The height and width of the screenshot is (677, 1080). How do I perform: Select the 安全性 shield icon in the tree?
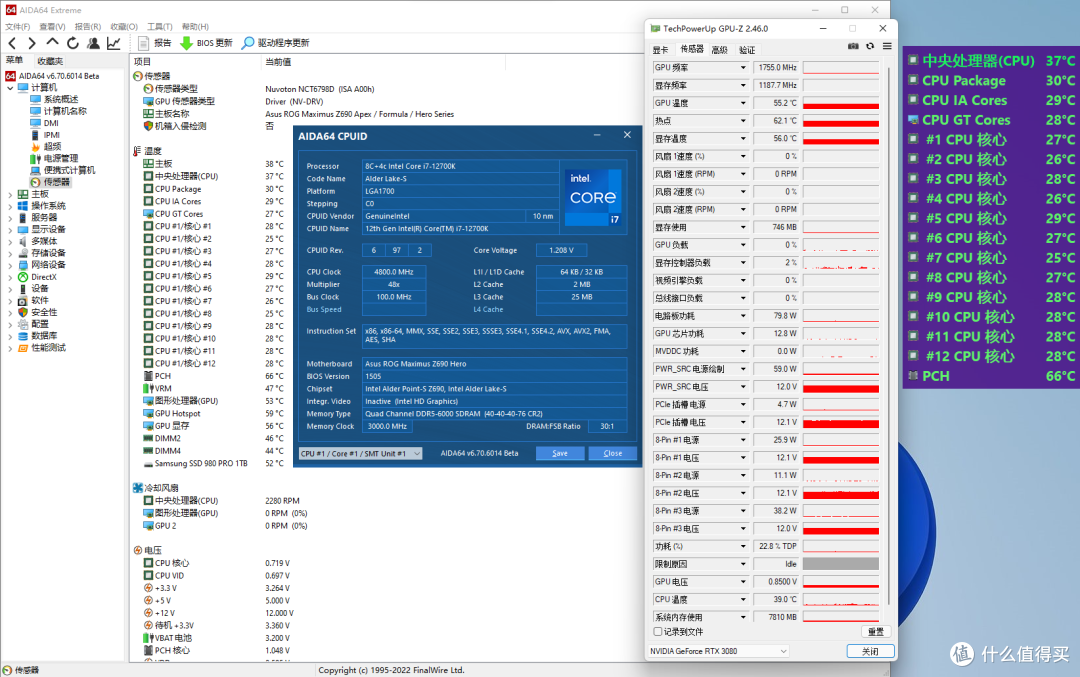(x=23, y=312)
